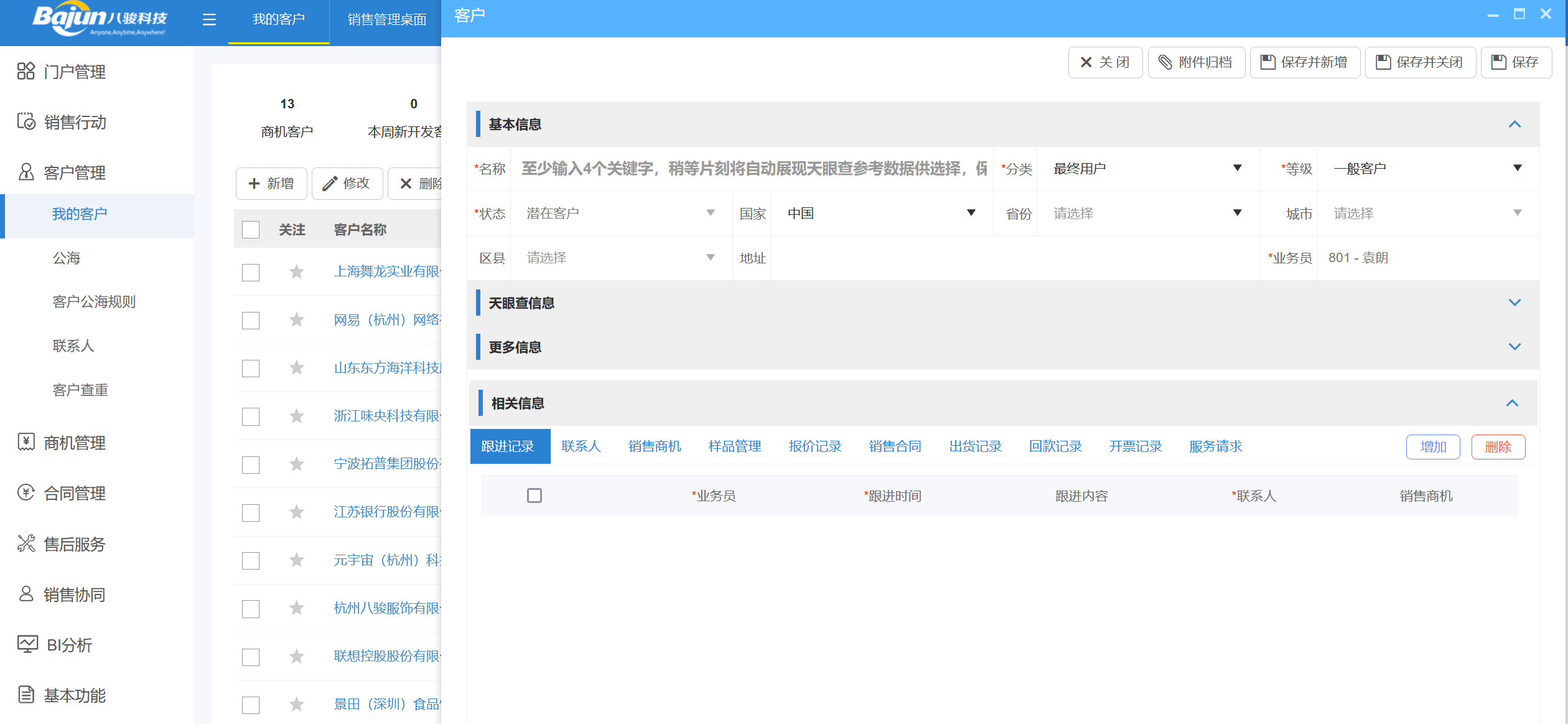Tick the 跟进记录 table header checkbox
The image size is (1568, 724).
534,496
